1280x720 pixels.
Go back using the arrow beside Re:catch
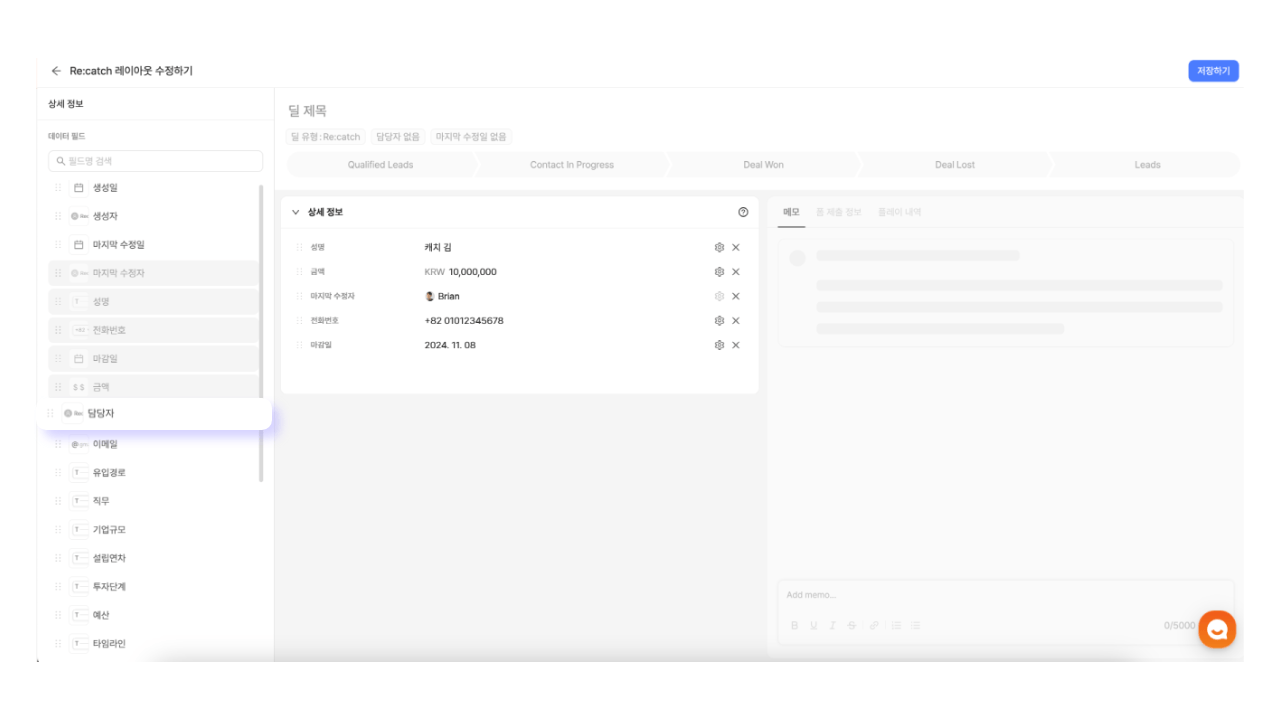[x=56, y=71]
